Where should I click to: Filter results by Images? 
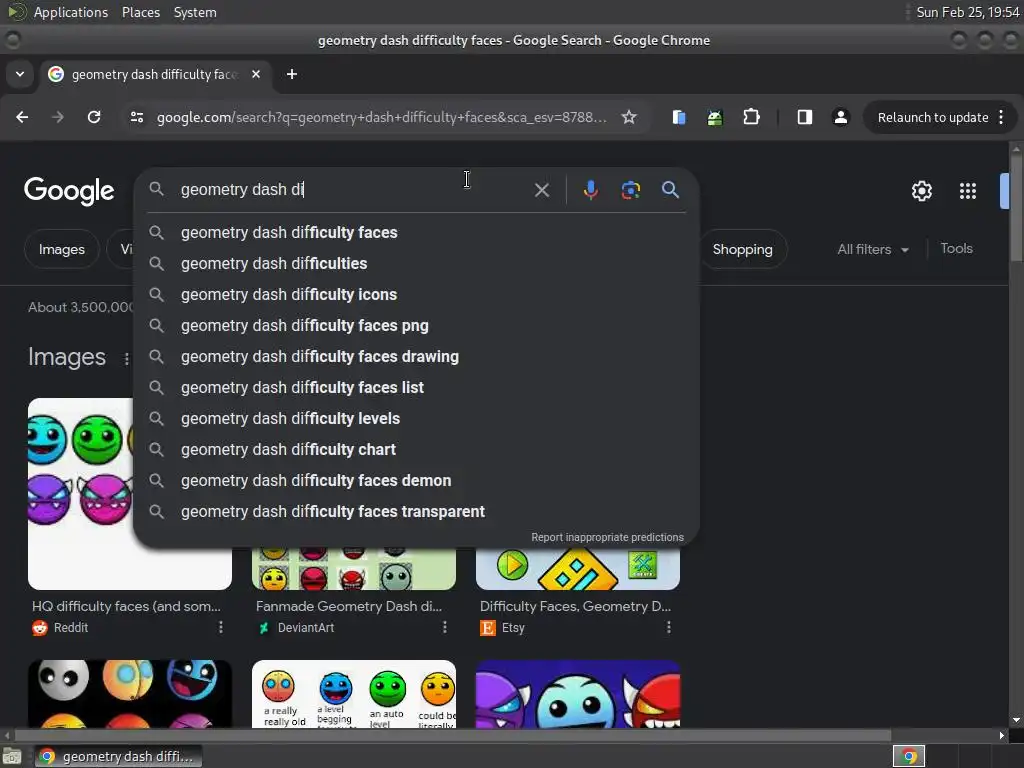click(x=61, y=249)
